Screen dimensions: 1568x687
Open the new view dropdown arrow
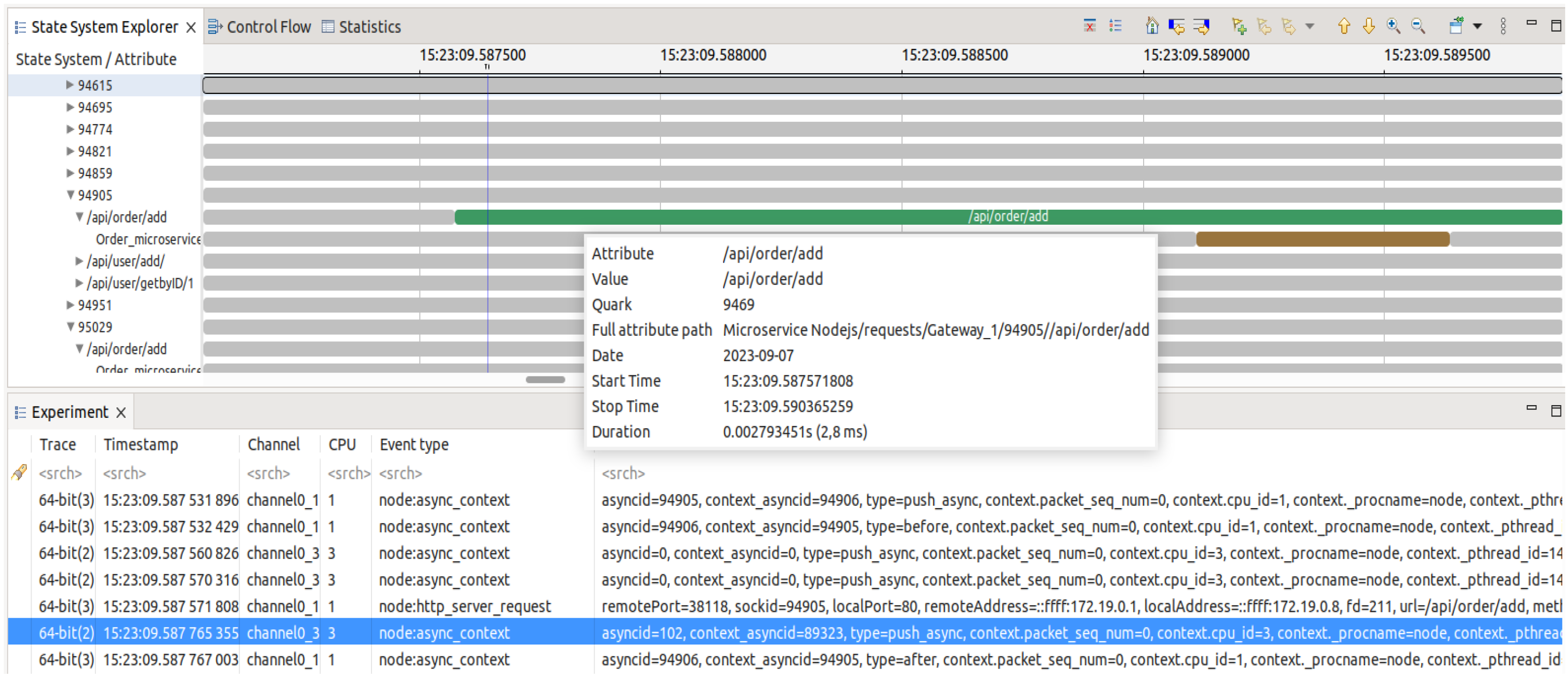click(x=1477, y=26)
